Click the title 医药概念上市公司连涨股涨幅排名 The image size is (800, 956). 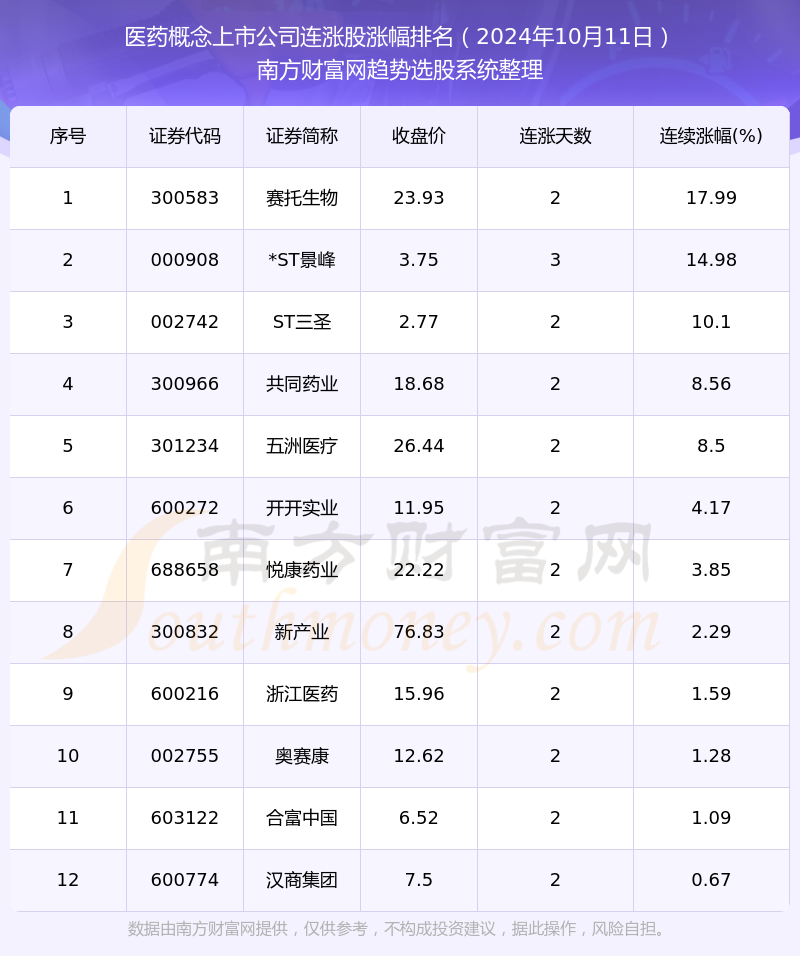(289, 37)
